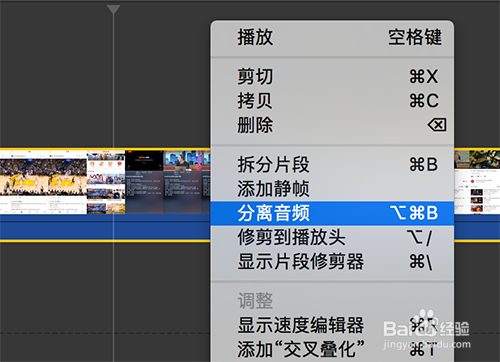Select 修剪到播放头 menu entry
500x362 pixels.
click(x=332, y=237)
